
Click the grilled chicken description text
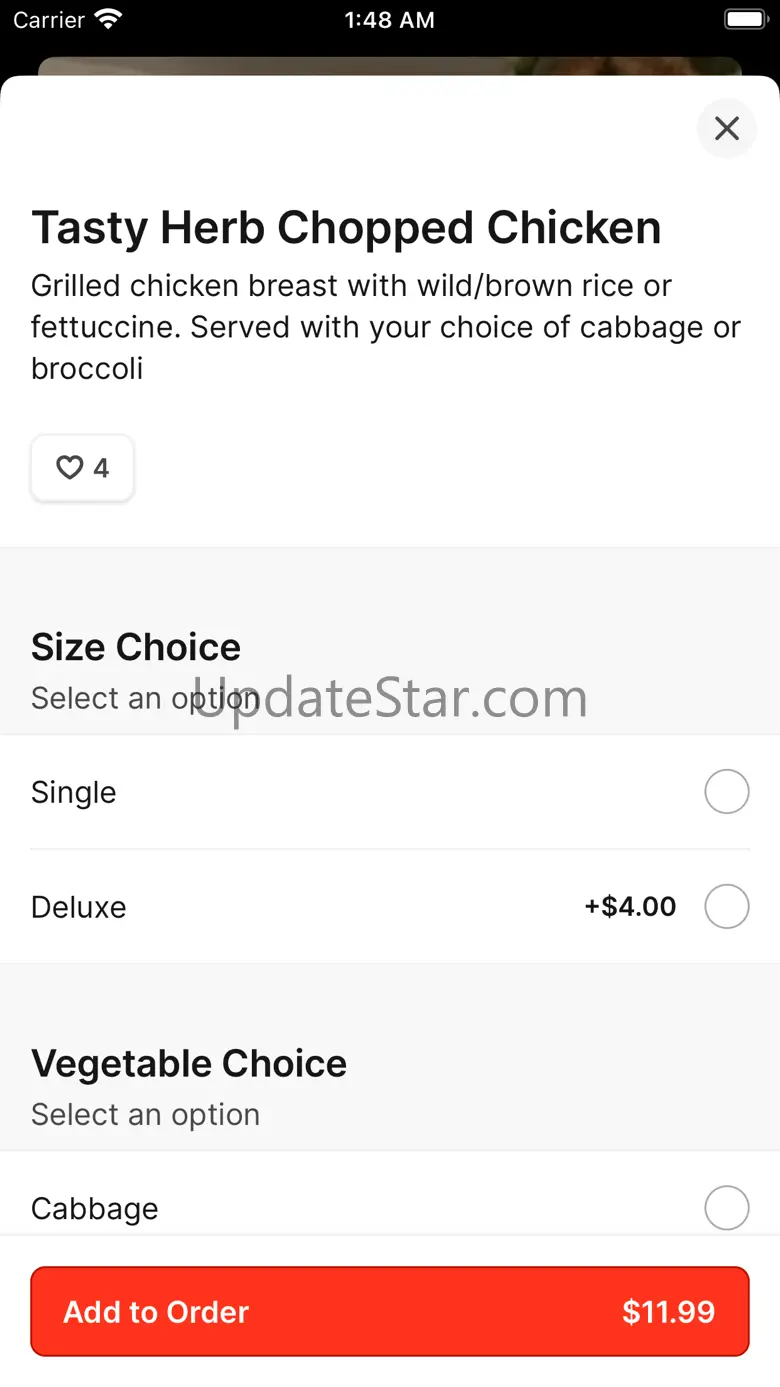(386, 327)
